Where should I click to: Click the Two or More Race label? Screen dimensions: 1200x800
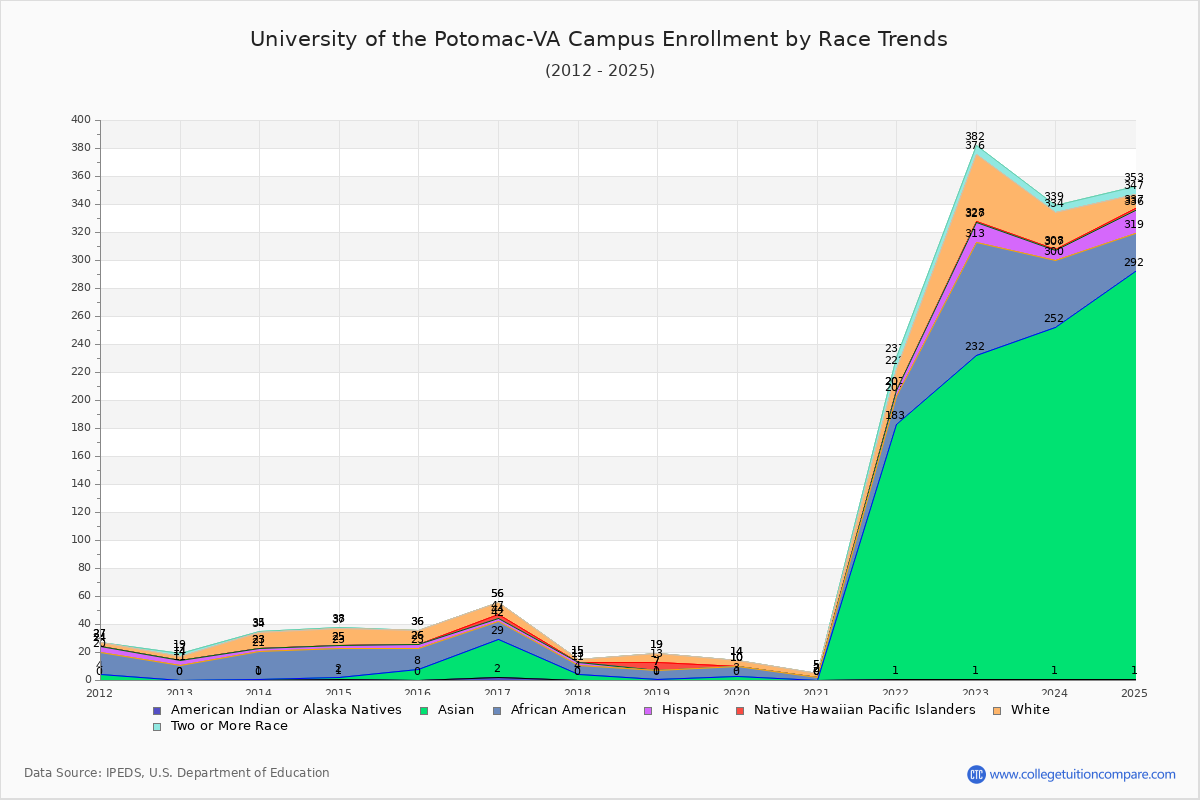[x=227, y=726]
